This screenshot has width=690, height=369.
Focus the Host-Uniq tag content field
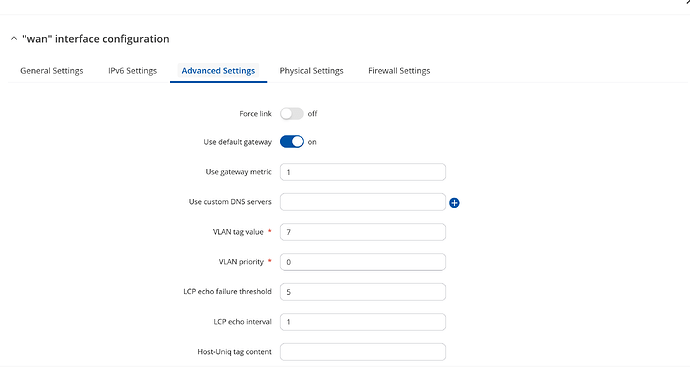(x=363, y=351)
